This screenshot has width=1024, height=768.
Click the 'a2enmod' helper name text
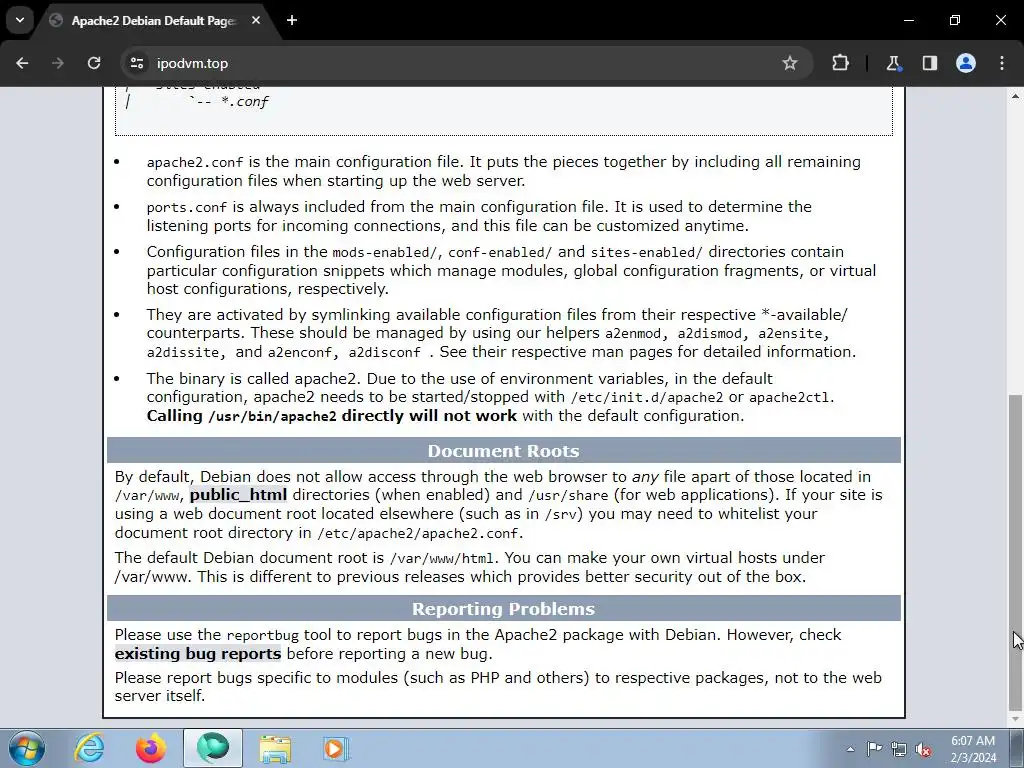(633, 334)
